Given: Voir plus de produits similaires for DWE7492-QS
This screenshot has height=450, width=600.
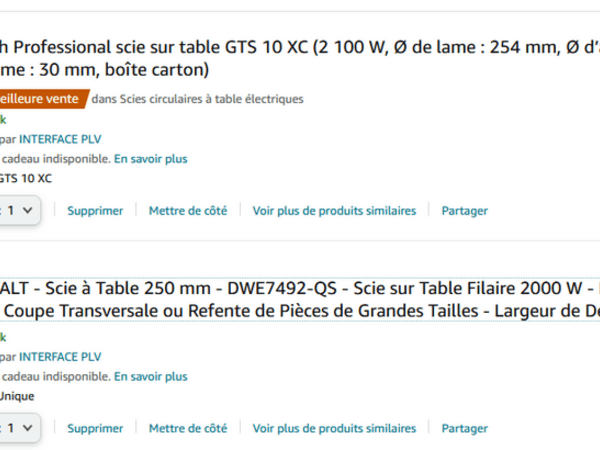Looking at the screenshot, I should (x=334, y=429).
